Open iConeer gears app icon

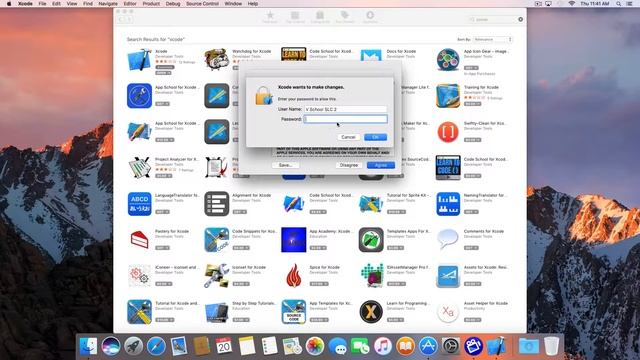tap(139, 276)
